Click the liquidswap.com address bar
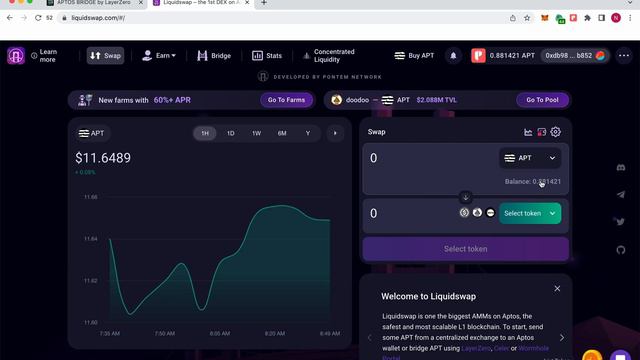 click(x=282, y=18)
